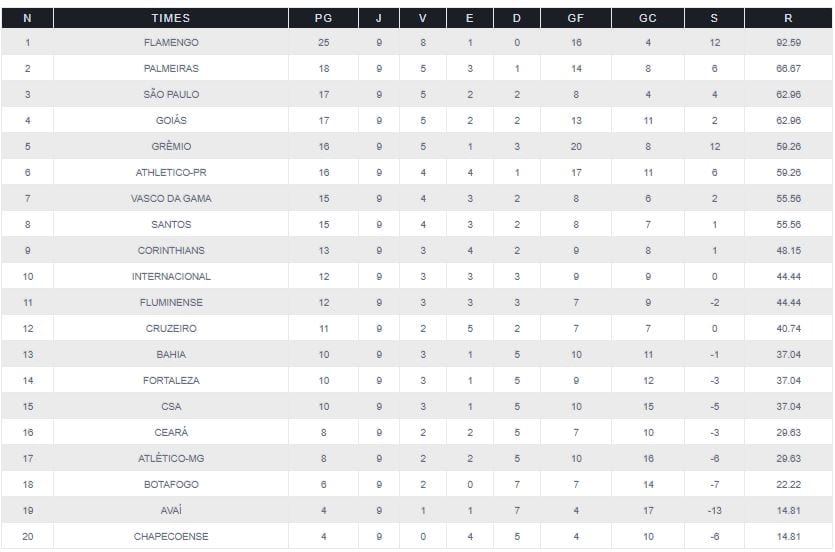Viewport: 835px width, 552px height.
Task: Click the Vasco da Gama team name
Action: pyautogui.click(x=171, y=199)
